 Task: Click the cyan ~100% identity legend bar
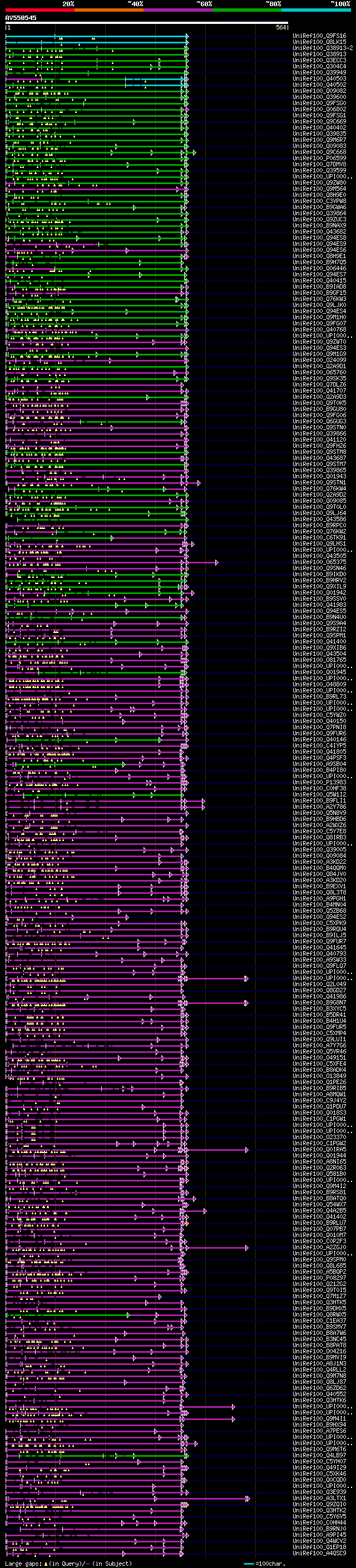pyautogui.click(x=316, y=10)
